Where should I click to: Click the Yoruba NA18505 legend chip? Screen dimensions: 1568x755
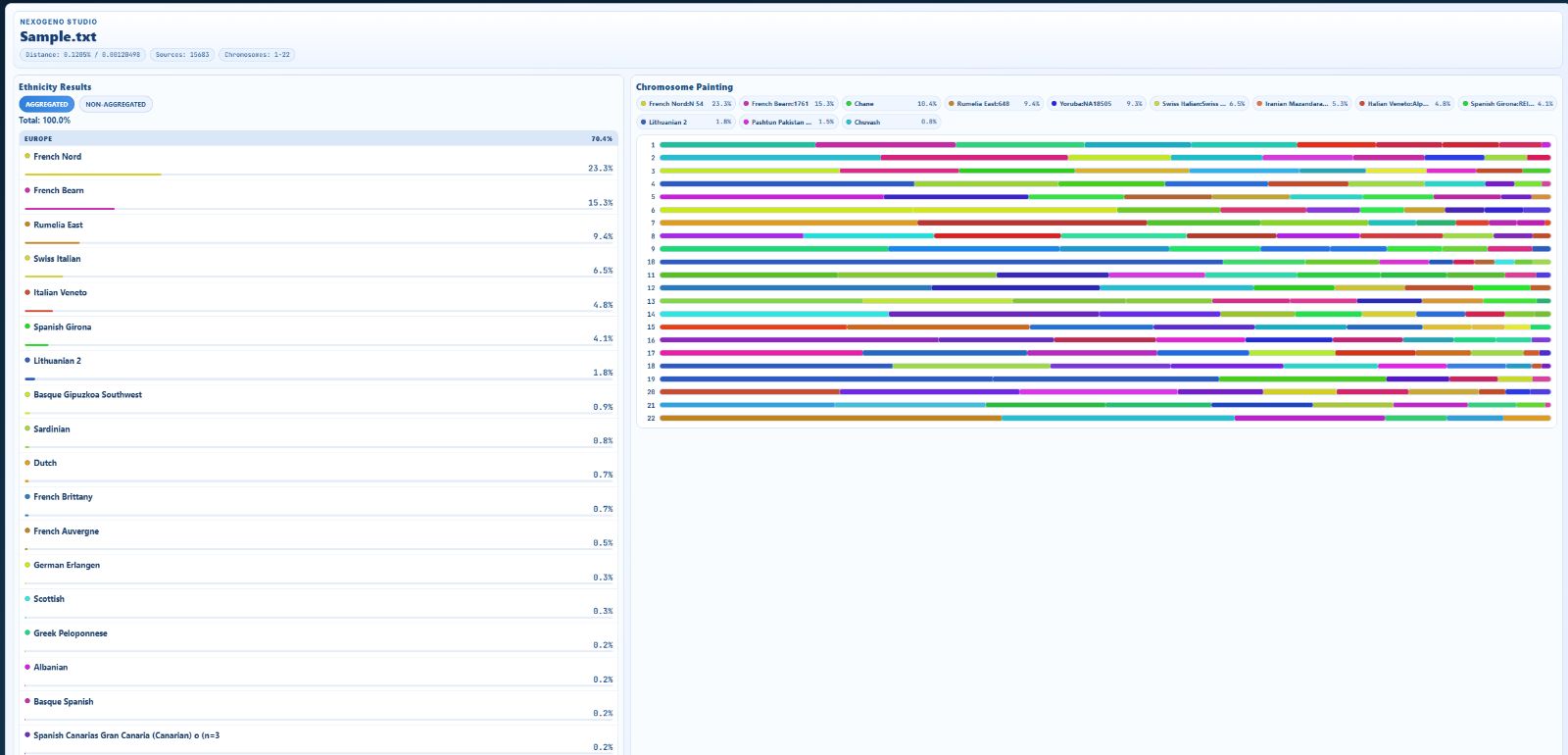(x=1095, y=103)
